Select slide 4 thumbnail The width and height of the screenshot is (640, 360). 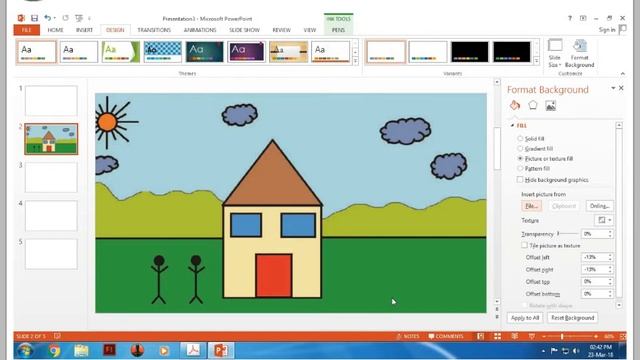click(51, 216)
